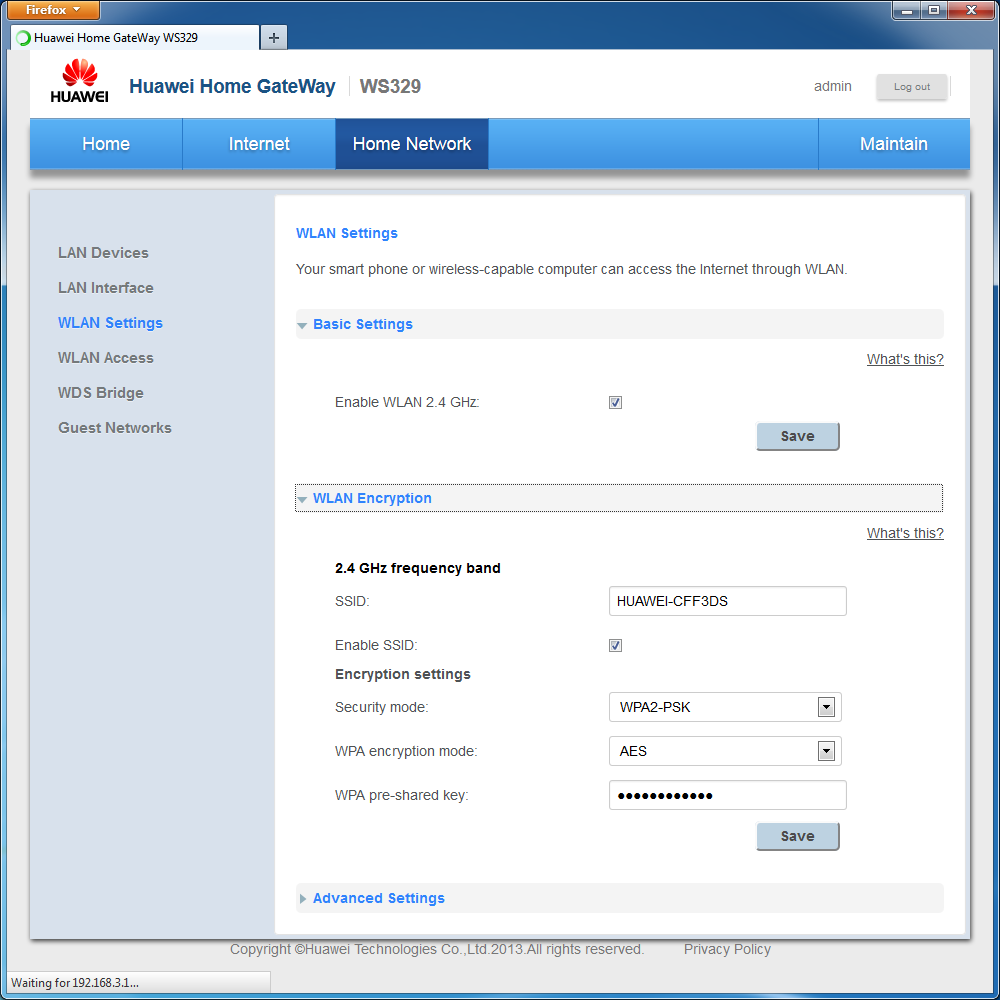
Task: Select the Home Network tab
Action: (x=412, y=144)
